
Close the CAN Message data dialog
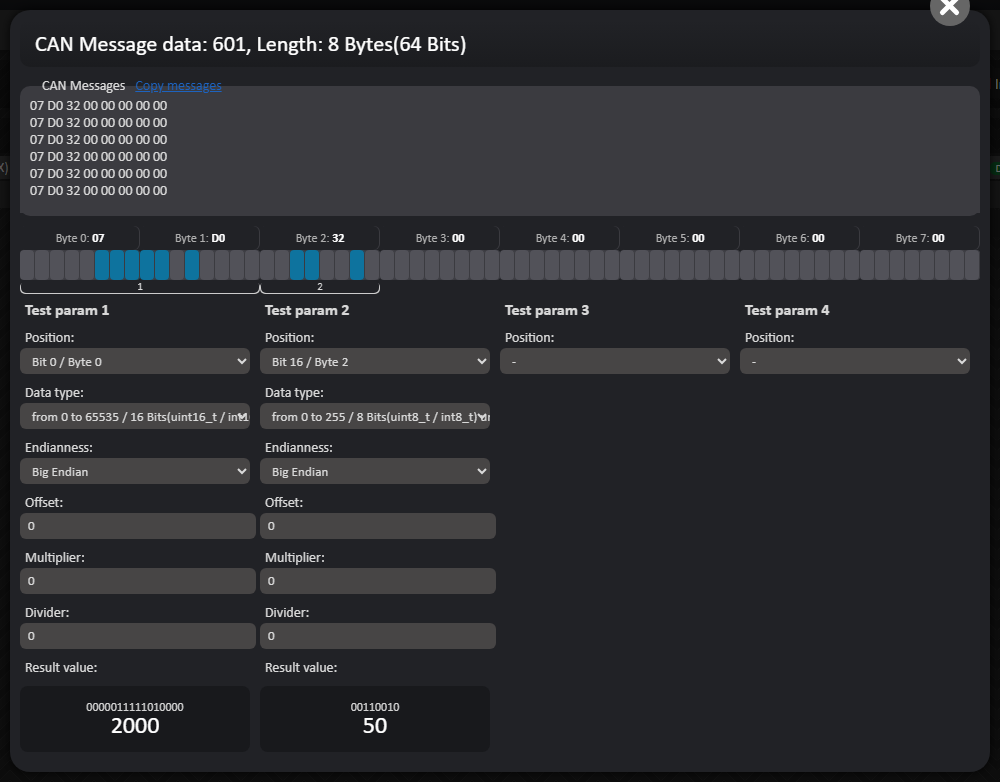[x=950, y=8]
